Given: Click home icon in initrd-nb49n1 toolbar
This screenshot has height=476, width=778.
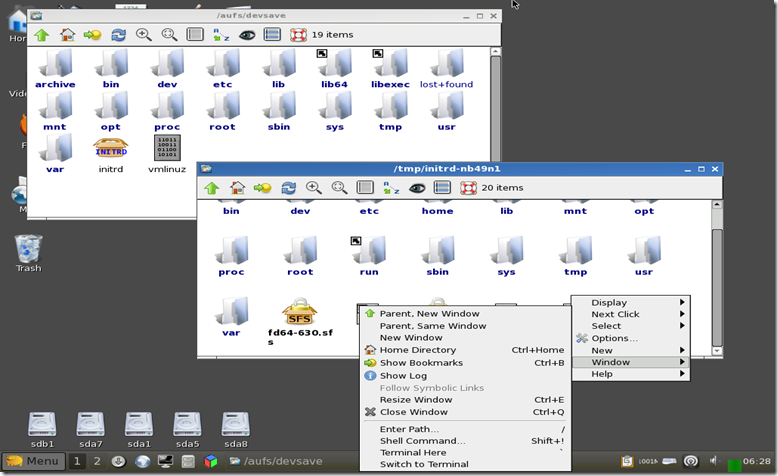Looking at the screenshot, I should pos(238,188).
